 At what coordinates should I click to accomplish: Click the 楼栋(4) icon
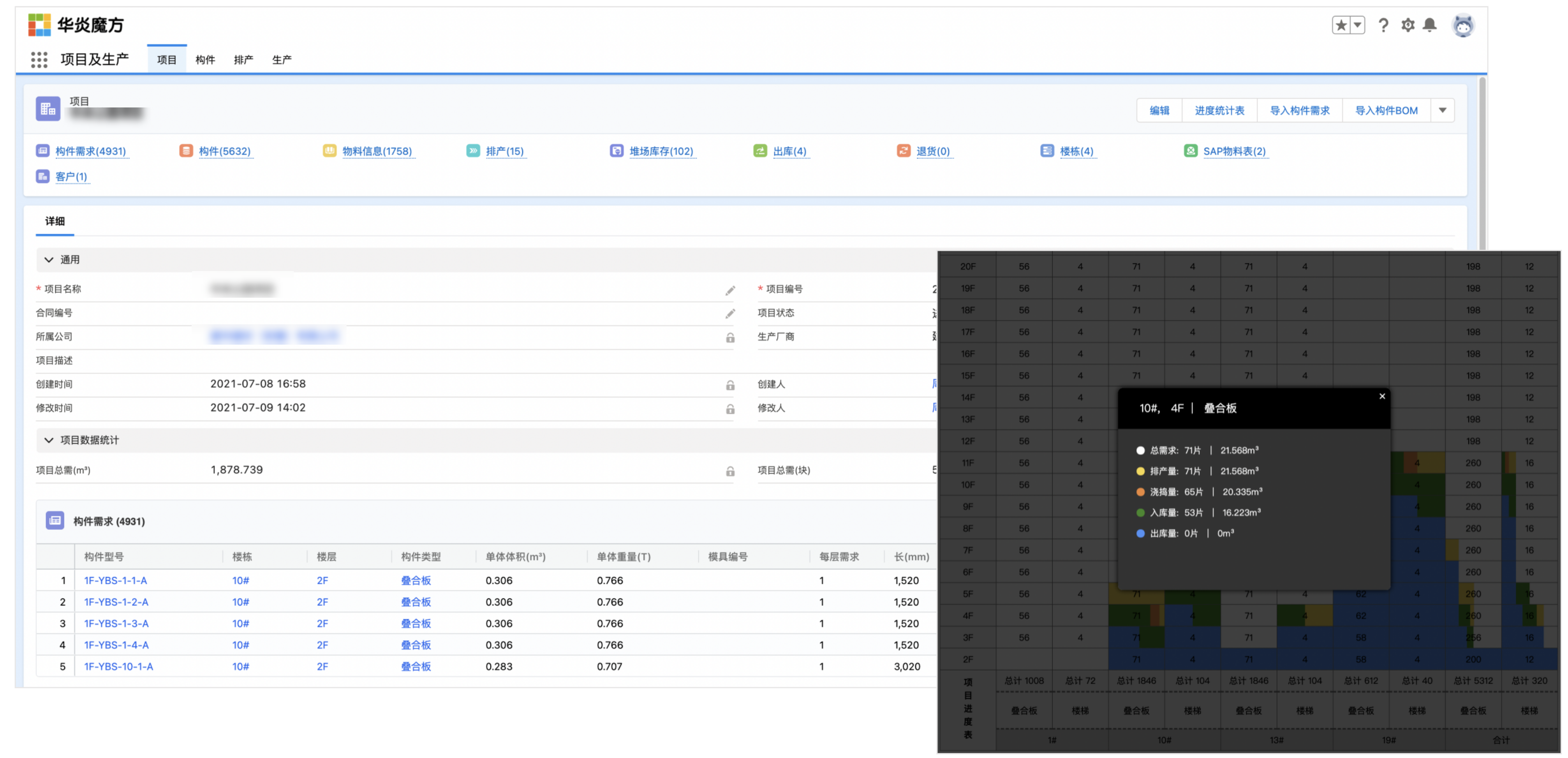coord(1047,151)
